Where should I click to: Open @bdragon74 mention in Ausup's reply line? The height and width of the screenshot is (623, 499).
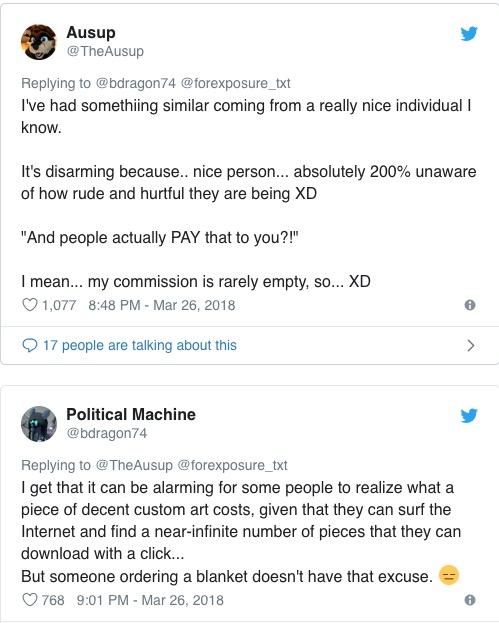[x=136, y=83]
